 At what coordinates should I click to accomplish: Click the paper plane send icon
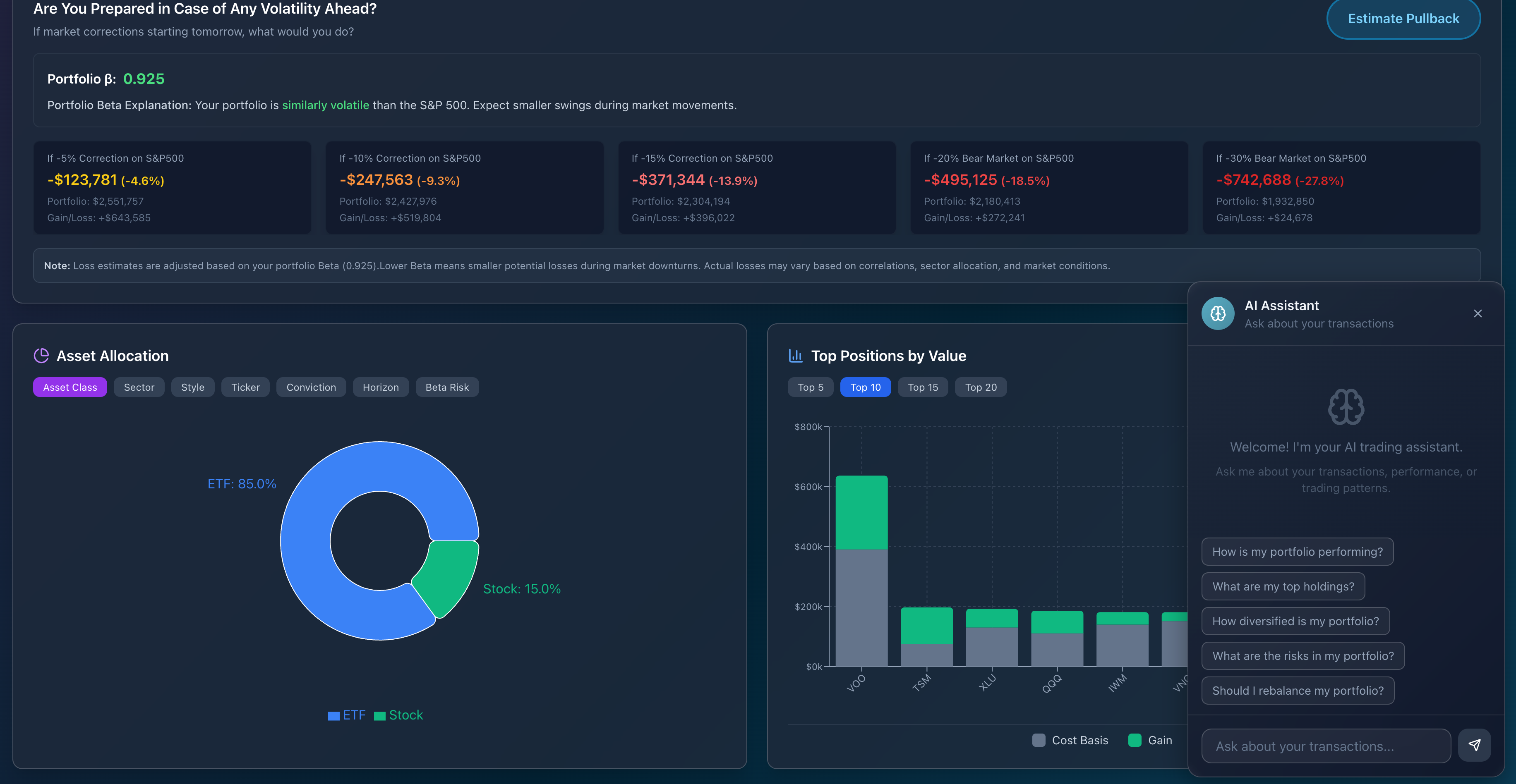(x=1475, y=745)
